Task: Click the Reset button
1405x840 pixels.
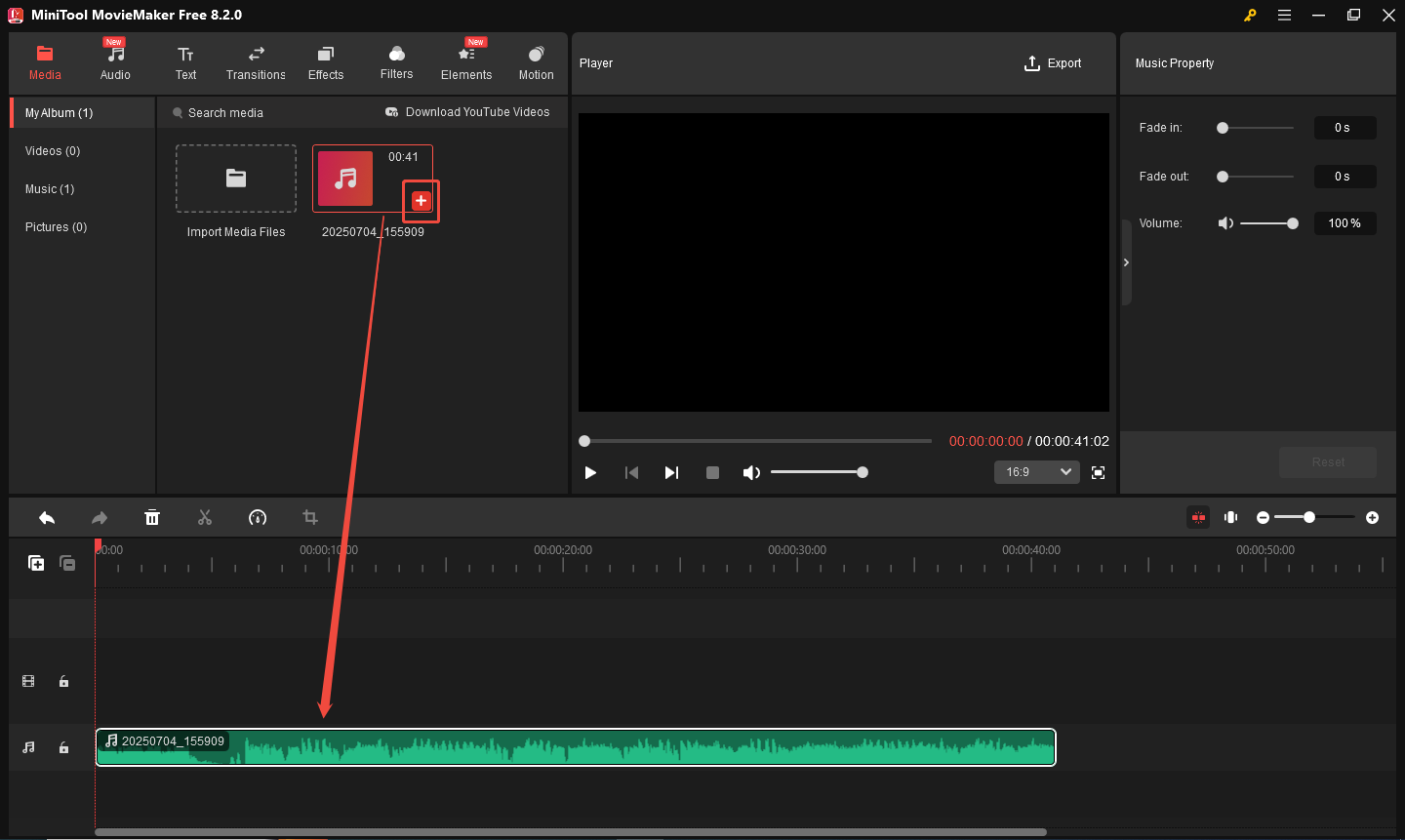Action: point(1328,462)
